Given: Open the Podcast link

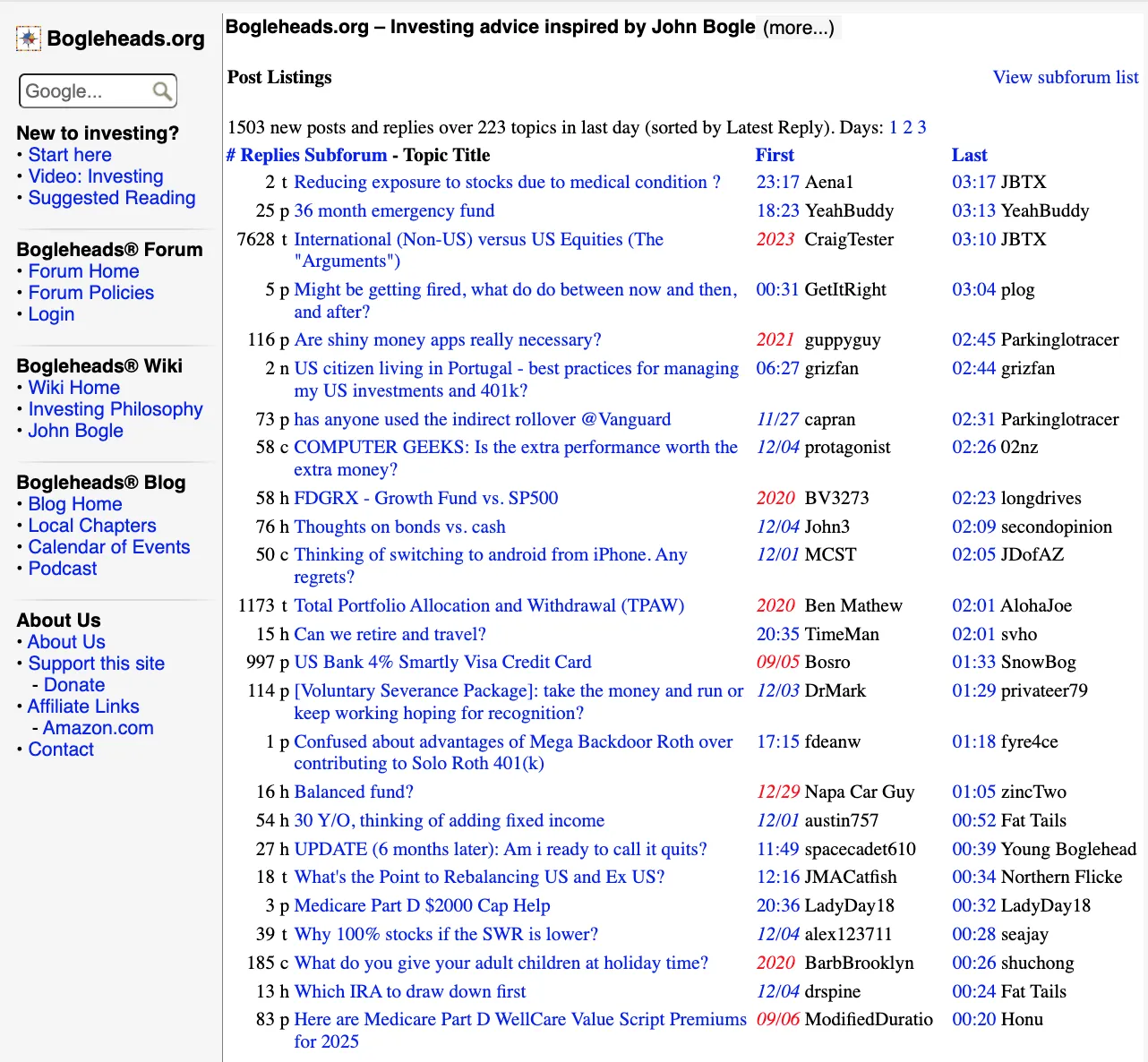Looking at the screenshot, I should pos(63,569).
